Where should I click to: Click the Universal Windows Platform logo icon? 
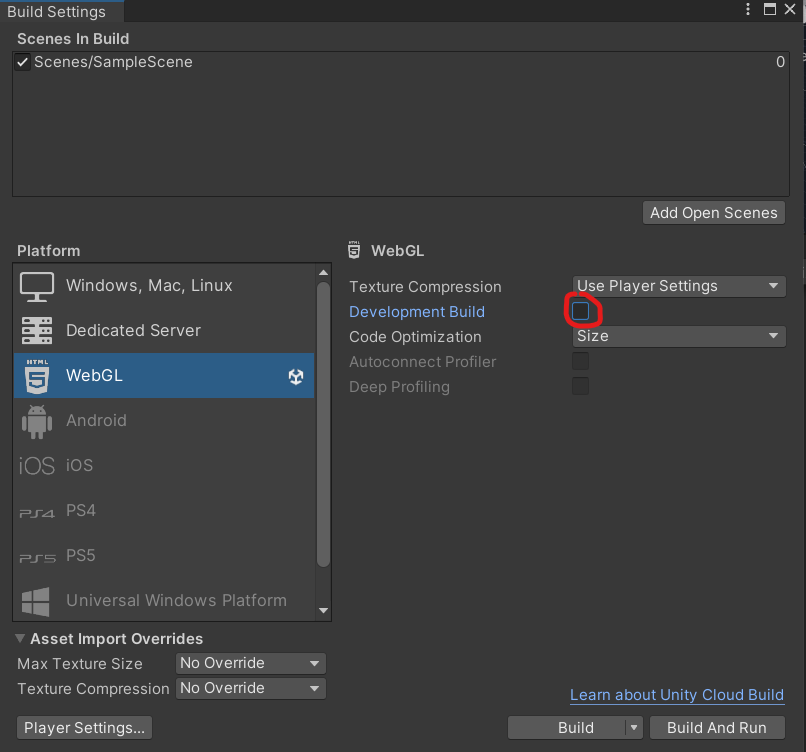[35, 601]
